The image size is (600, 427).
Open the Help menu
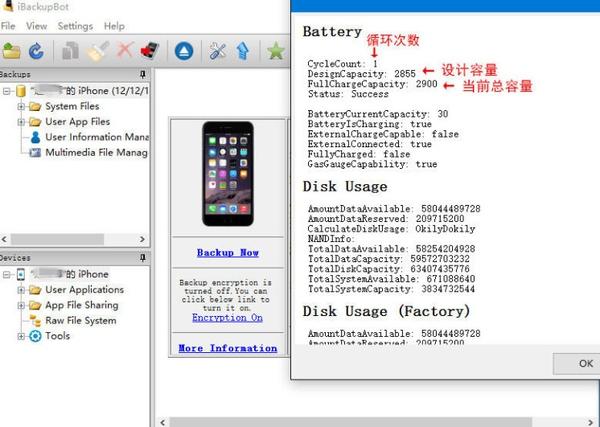tap(114, 26)
